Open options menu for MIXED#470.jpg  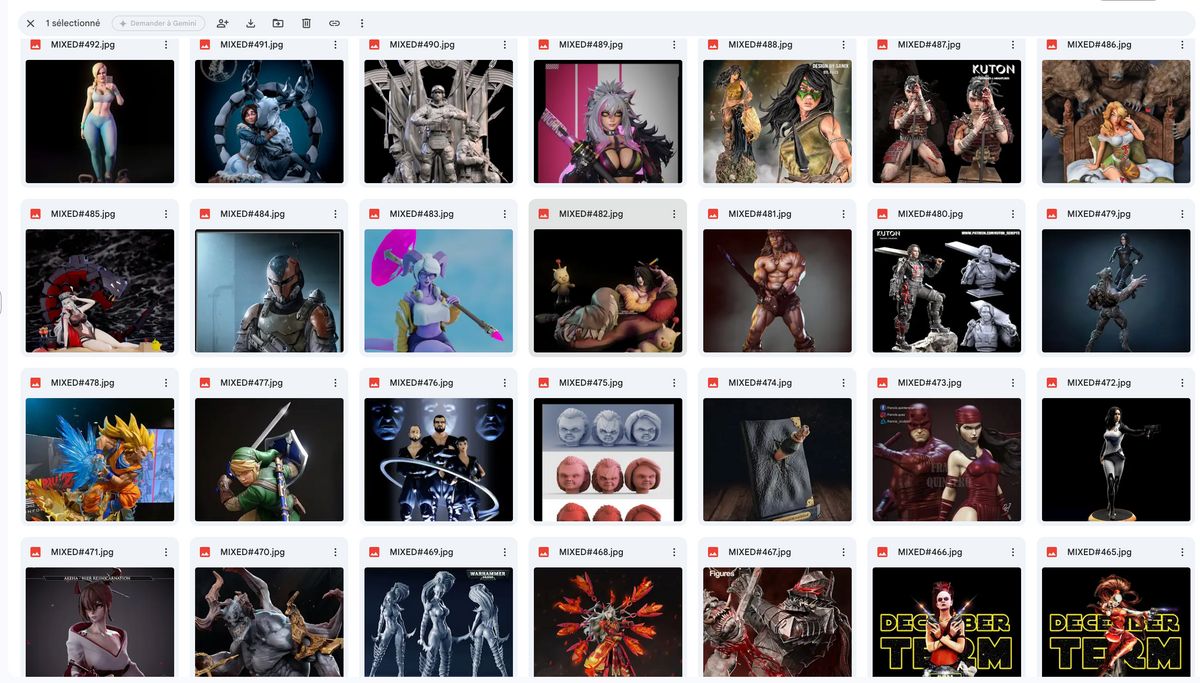335,552
